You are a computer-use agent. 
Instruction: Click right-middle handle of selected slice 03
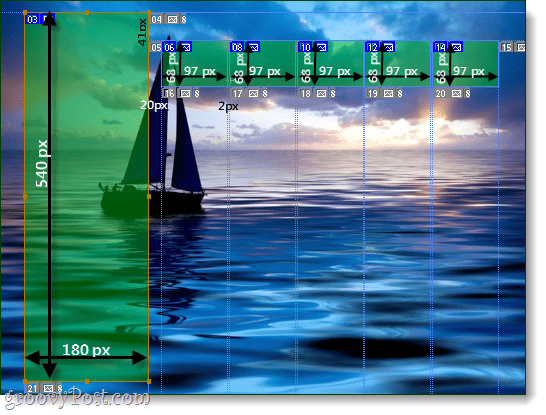pos(149,197)
